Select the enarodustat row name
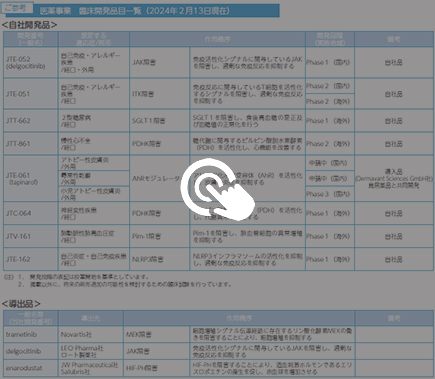 (x=31, y=368)
